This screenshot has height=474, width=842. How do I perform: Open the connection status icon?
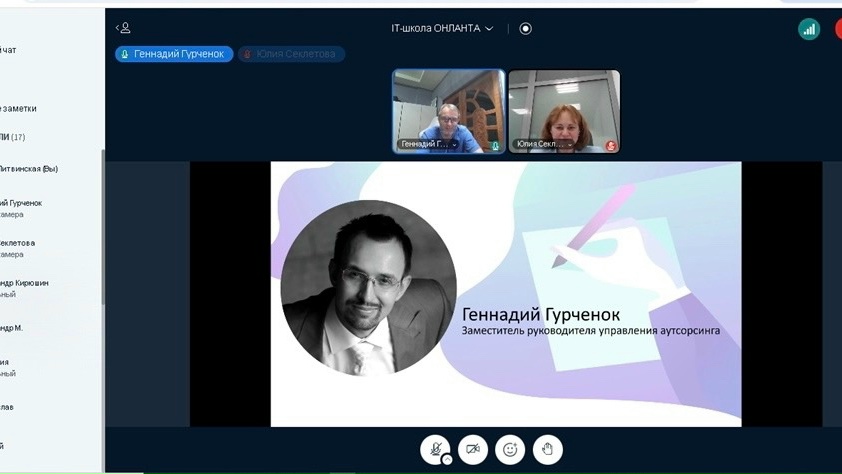(808, 29)
